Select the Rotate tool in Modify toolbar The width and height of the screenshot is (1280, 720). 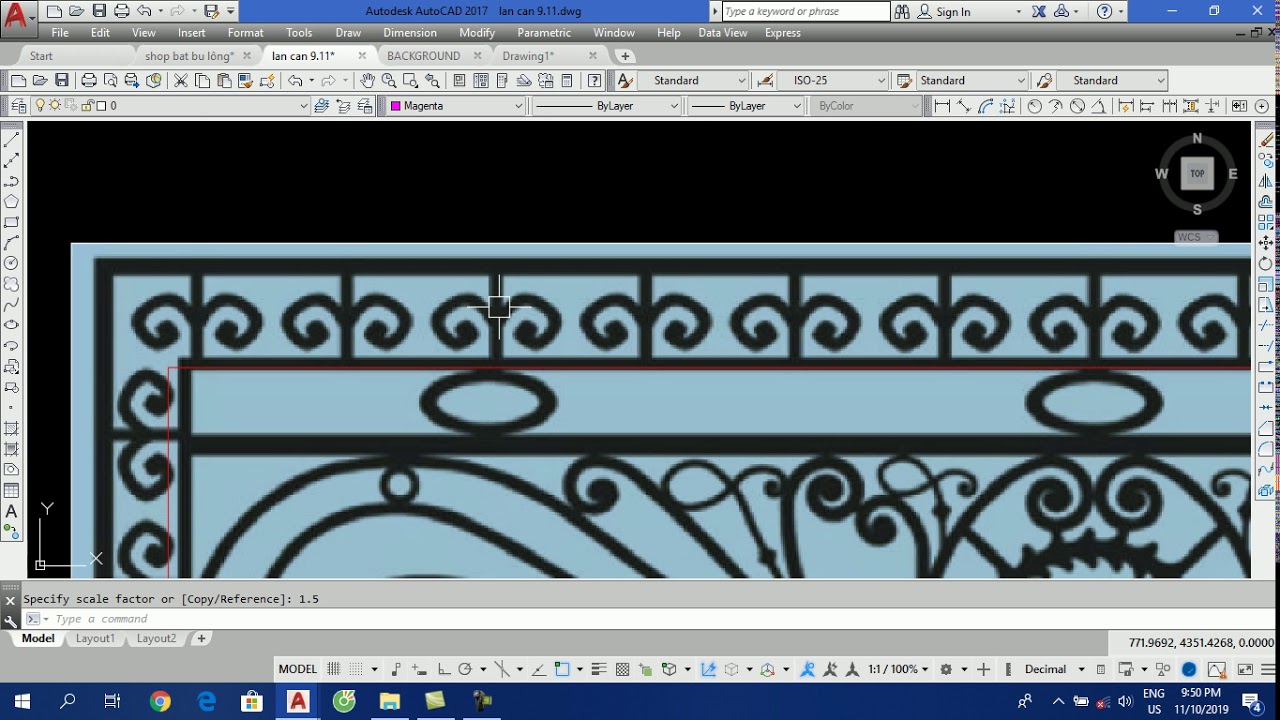pos(1266,264)
